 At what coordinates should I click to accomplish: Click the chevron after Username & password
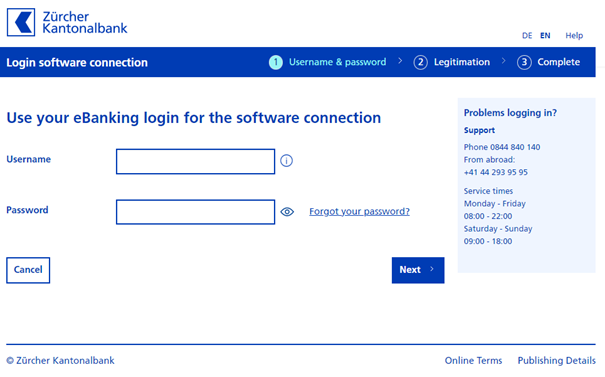(400, 61)
